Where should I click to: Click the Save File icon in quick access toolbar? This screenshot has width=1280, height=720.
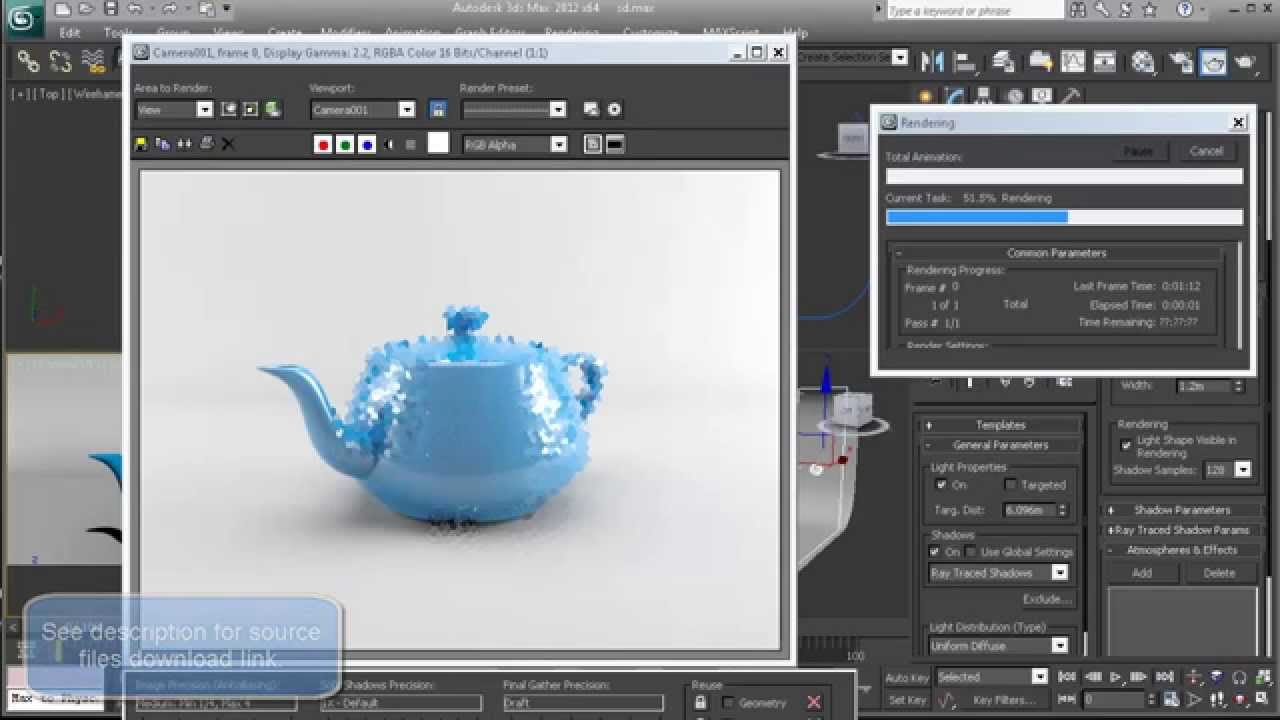coord(110,10)
